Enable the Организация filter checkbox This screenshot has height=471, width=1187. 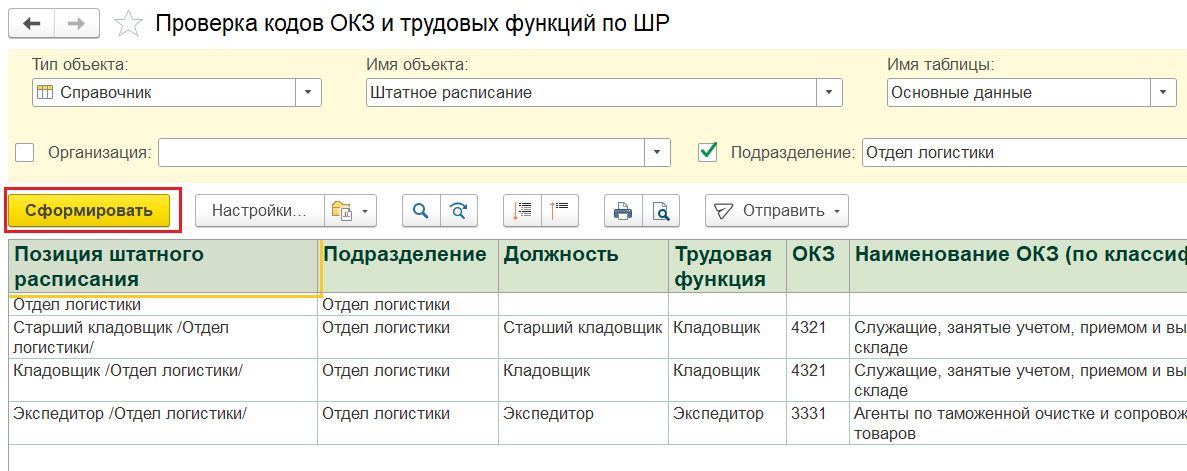tap(25, 152)
